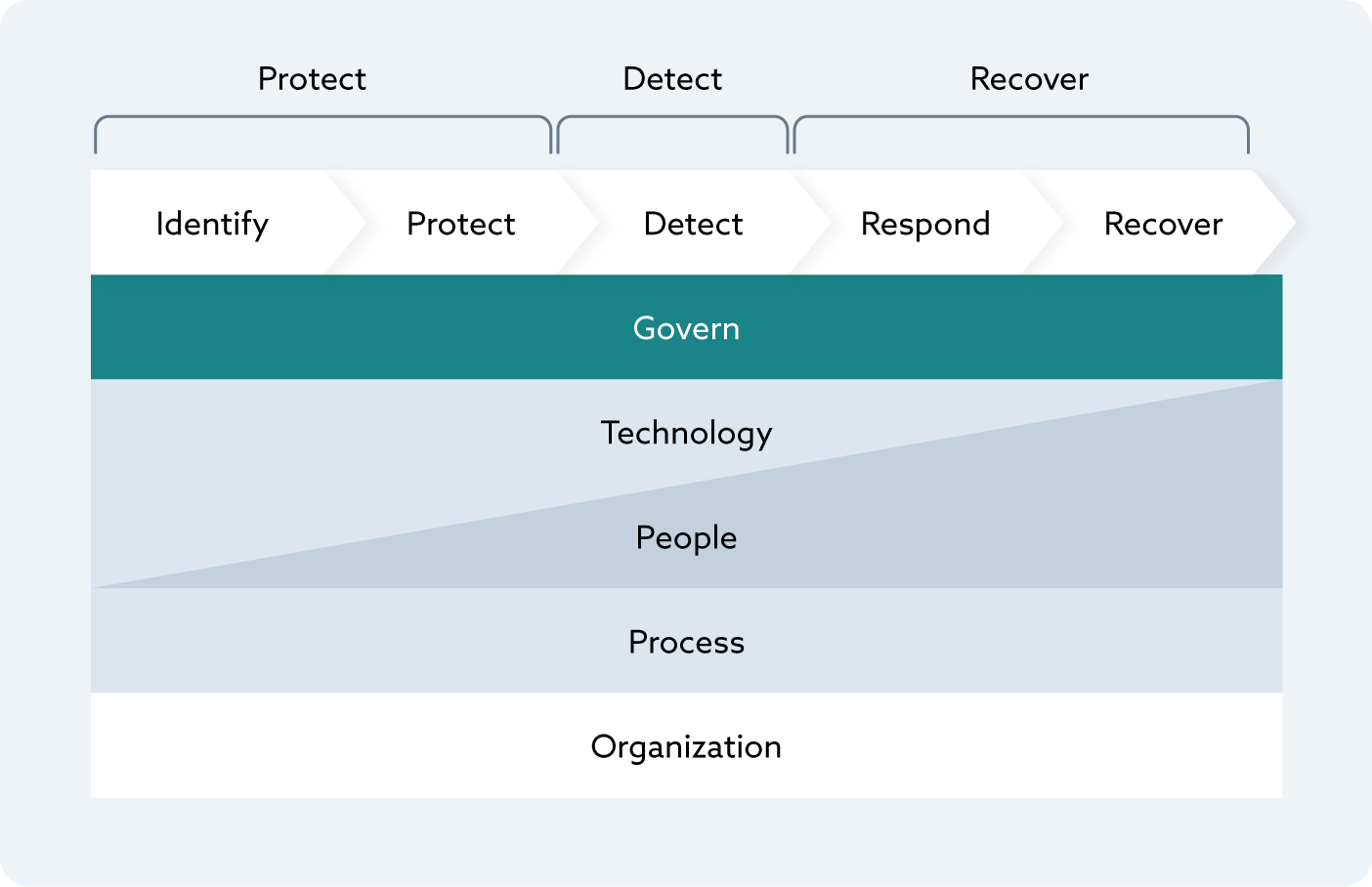This screenshot has height=887, width=1372.
Task: Click the Detect heading above the bracket
Action: (x=672, y=79)
